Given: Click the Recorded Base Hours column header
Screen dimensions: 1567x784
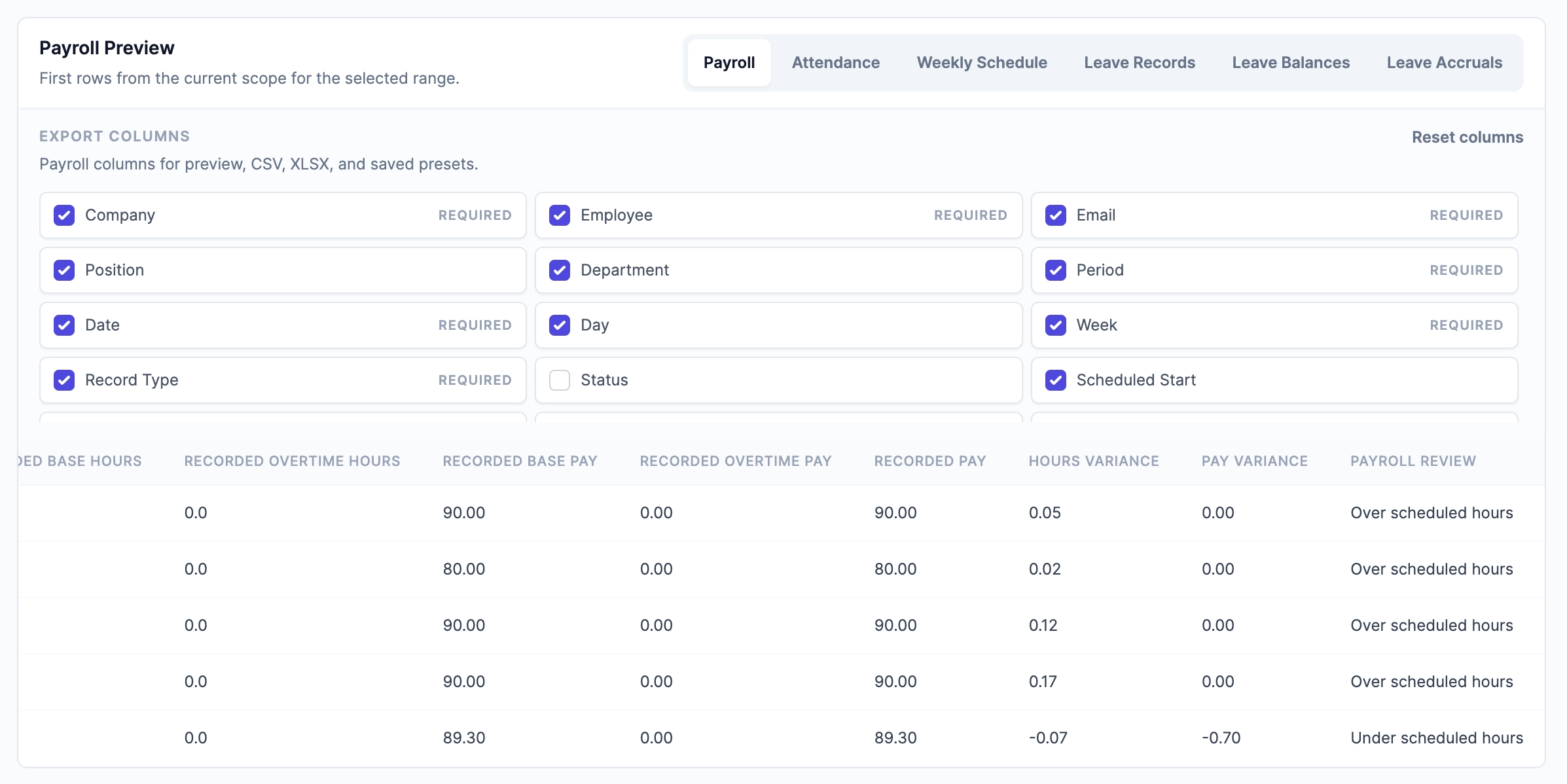Looking at the screenshot, I should point(80,461).
